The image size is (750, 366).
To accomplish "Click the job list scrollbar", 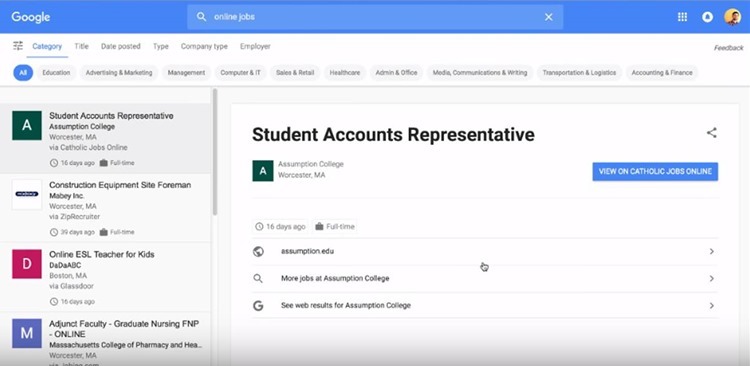I will [215, 152].
